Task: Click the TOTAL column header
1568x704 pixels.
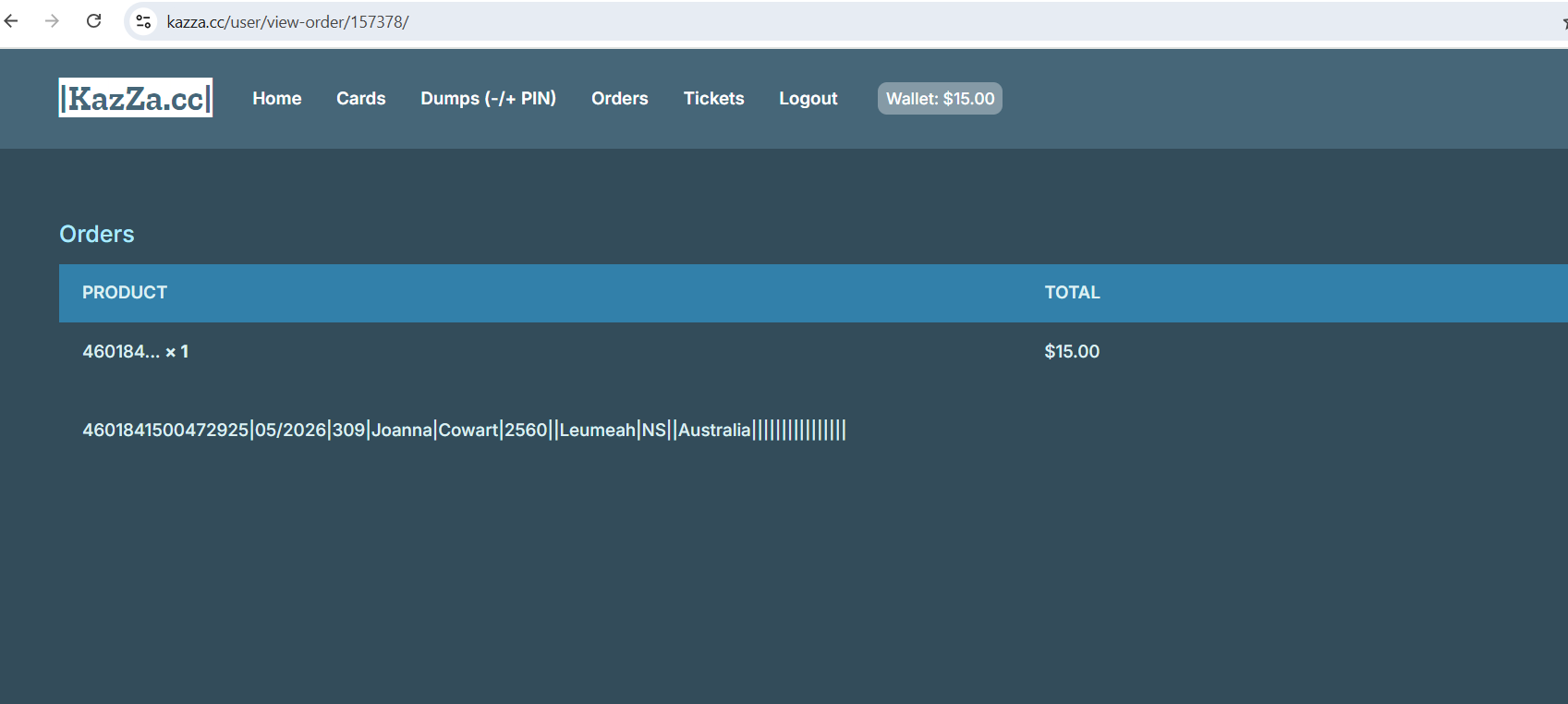Action: tap(1072, 293)
